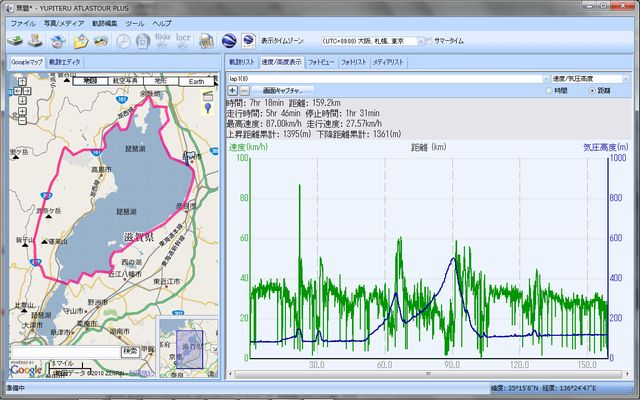
Task: Pan the map right with arrow button
Action: point(27,91)
